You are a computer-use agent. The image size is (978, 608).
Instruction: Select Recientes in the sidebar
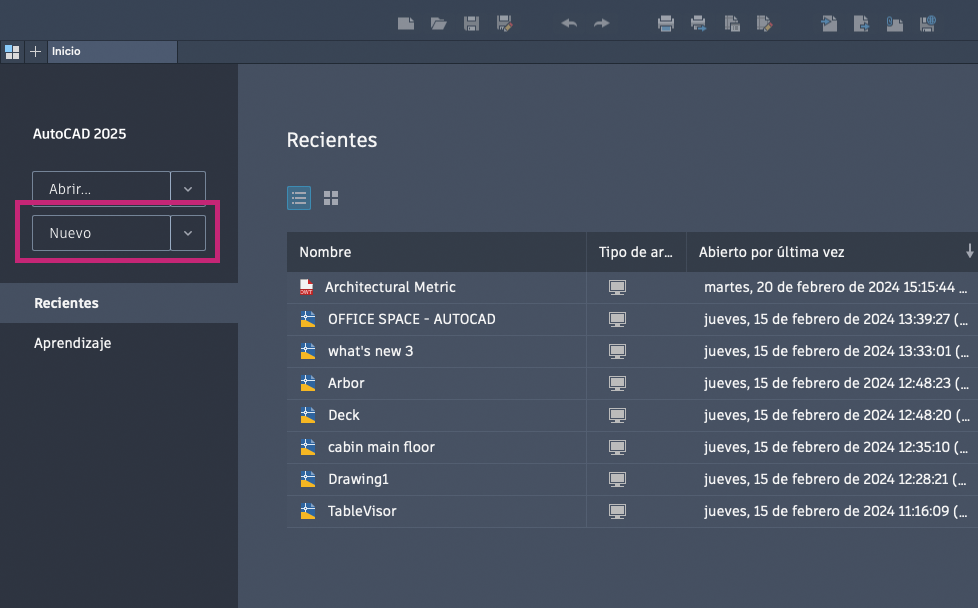pyautogui.click(x=119, y=303)
